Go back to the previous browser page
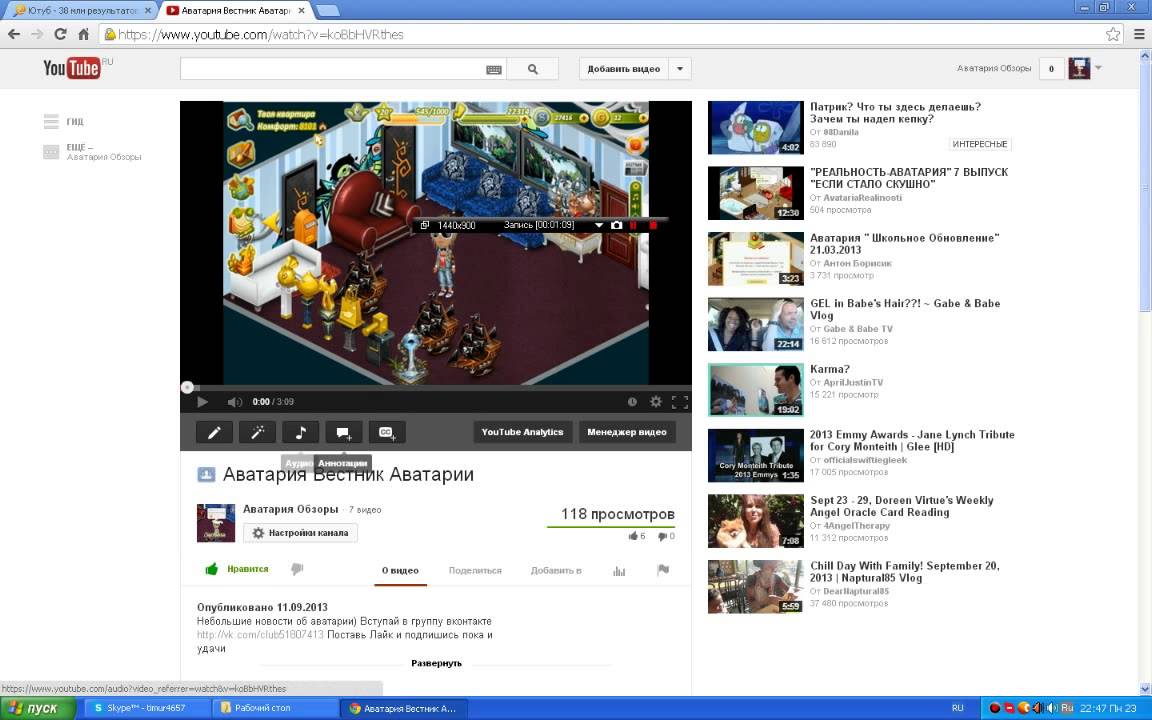1152x720 pixels. coord(14,35)
